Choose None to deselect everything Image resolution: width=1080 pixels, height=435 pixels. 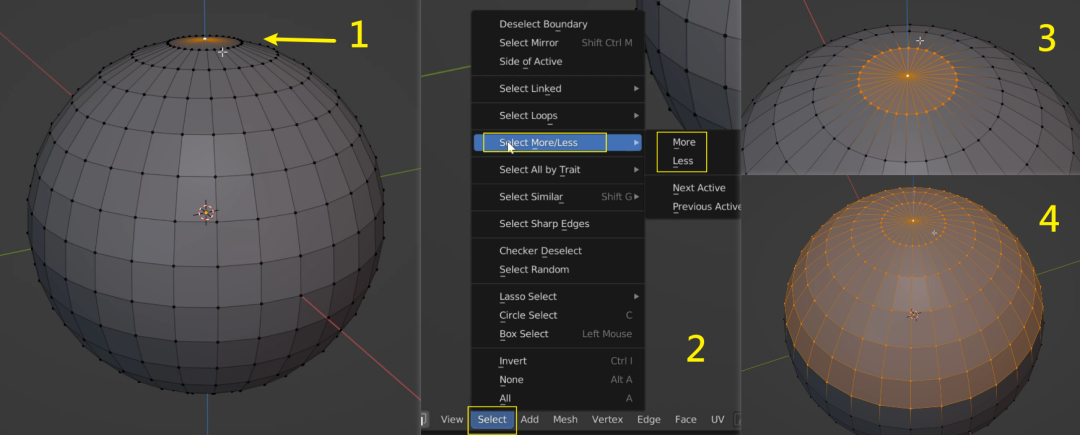[x=558, y=379]
